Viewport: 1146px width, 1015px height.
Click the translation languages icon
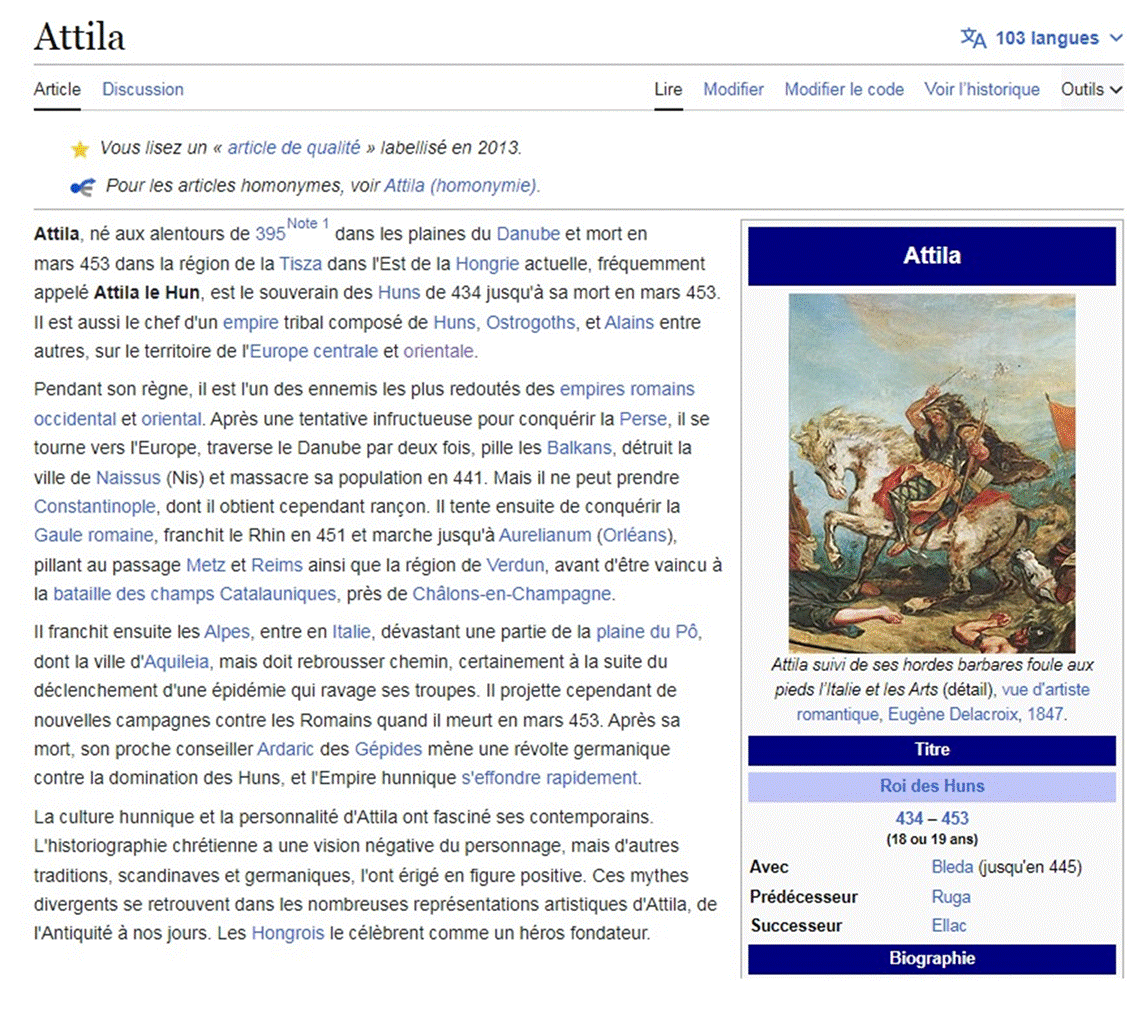[x=973, y=38]
